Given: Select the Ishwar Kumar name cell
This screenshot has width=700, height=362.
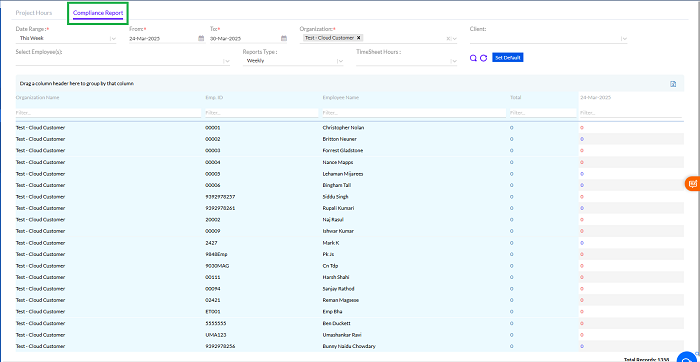Looking at the screenshot, I should pyautogui.click(x=338, y=231).
